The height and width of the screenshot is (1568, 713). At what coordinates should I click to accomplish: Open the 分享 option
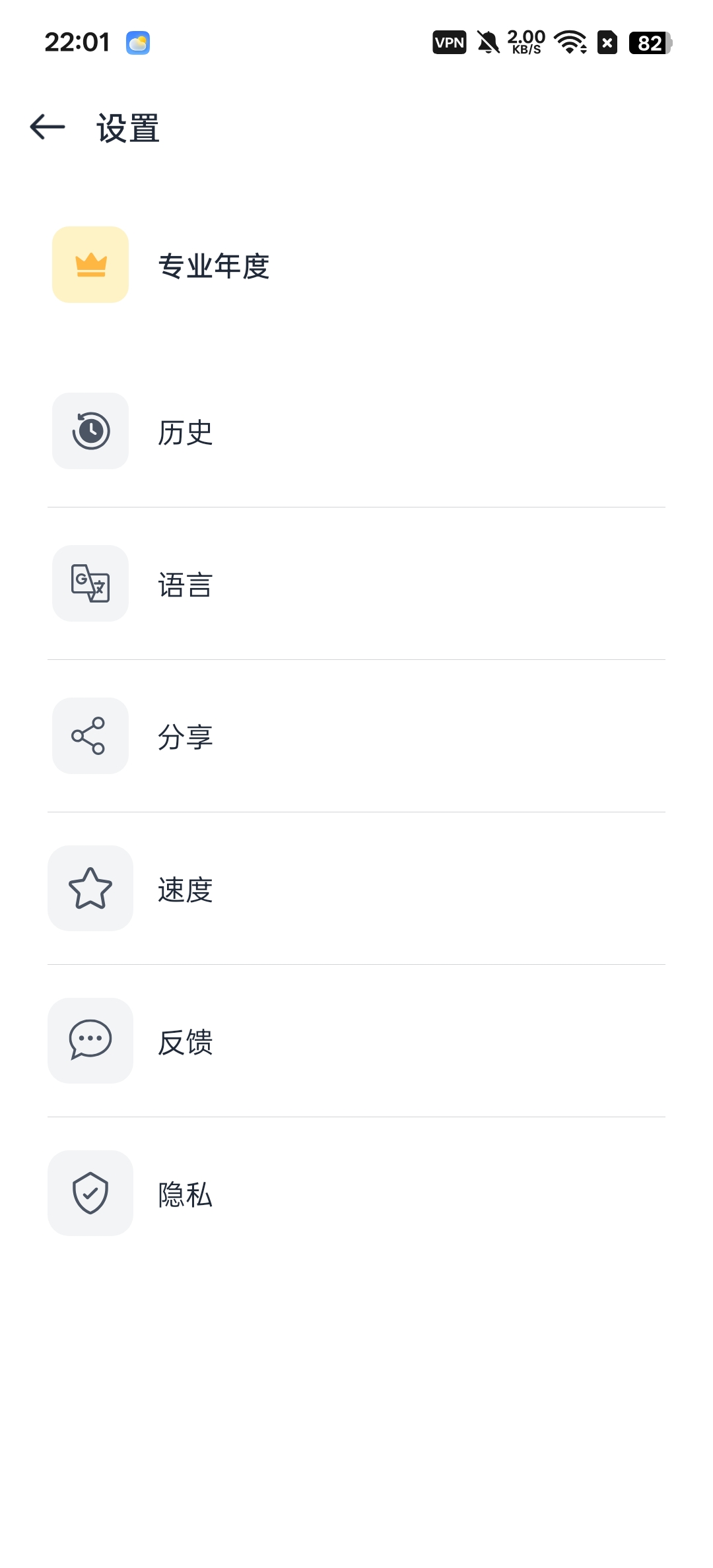coord(356,736)
